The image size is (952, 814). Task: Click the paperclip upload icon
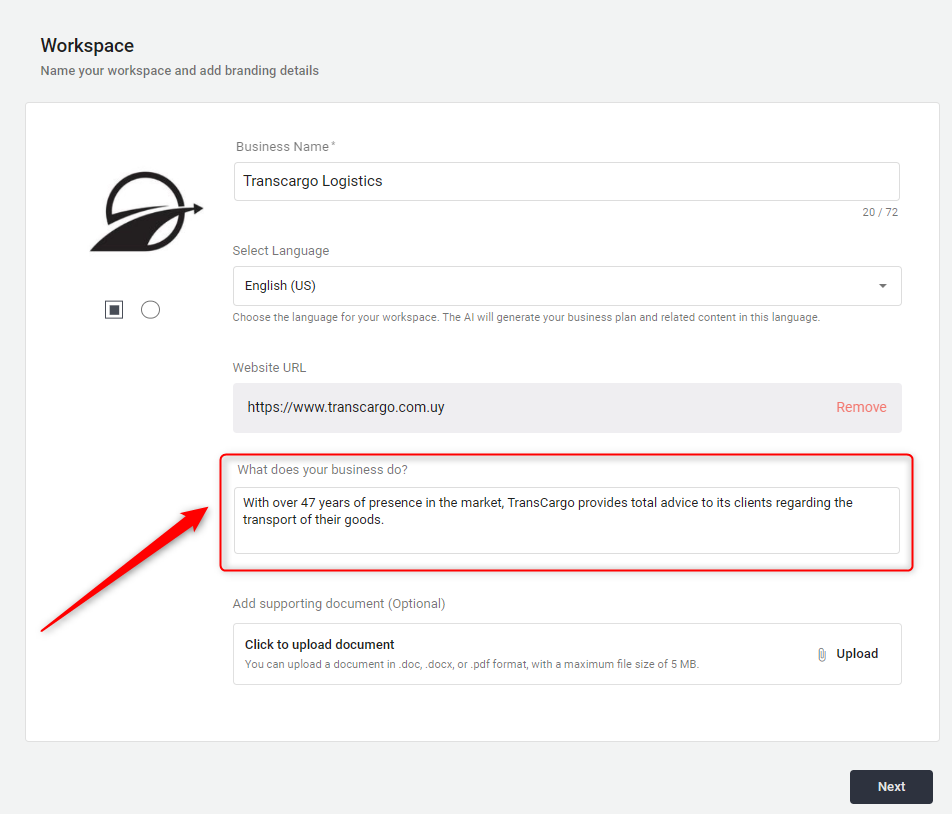point(821,654)
